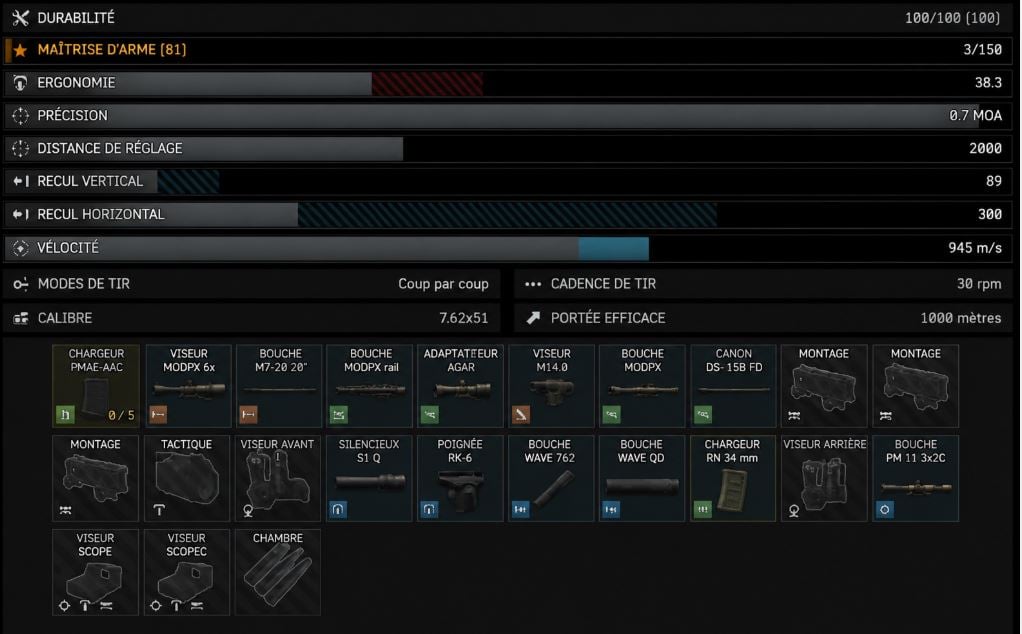1022x634 pixels.
Task: Click the Viseur MODPX 6x scope slot
Action: (188, 386)
